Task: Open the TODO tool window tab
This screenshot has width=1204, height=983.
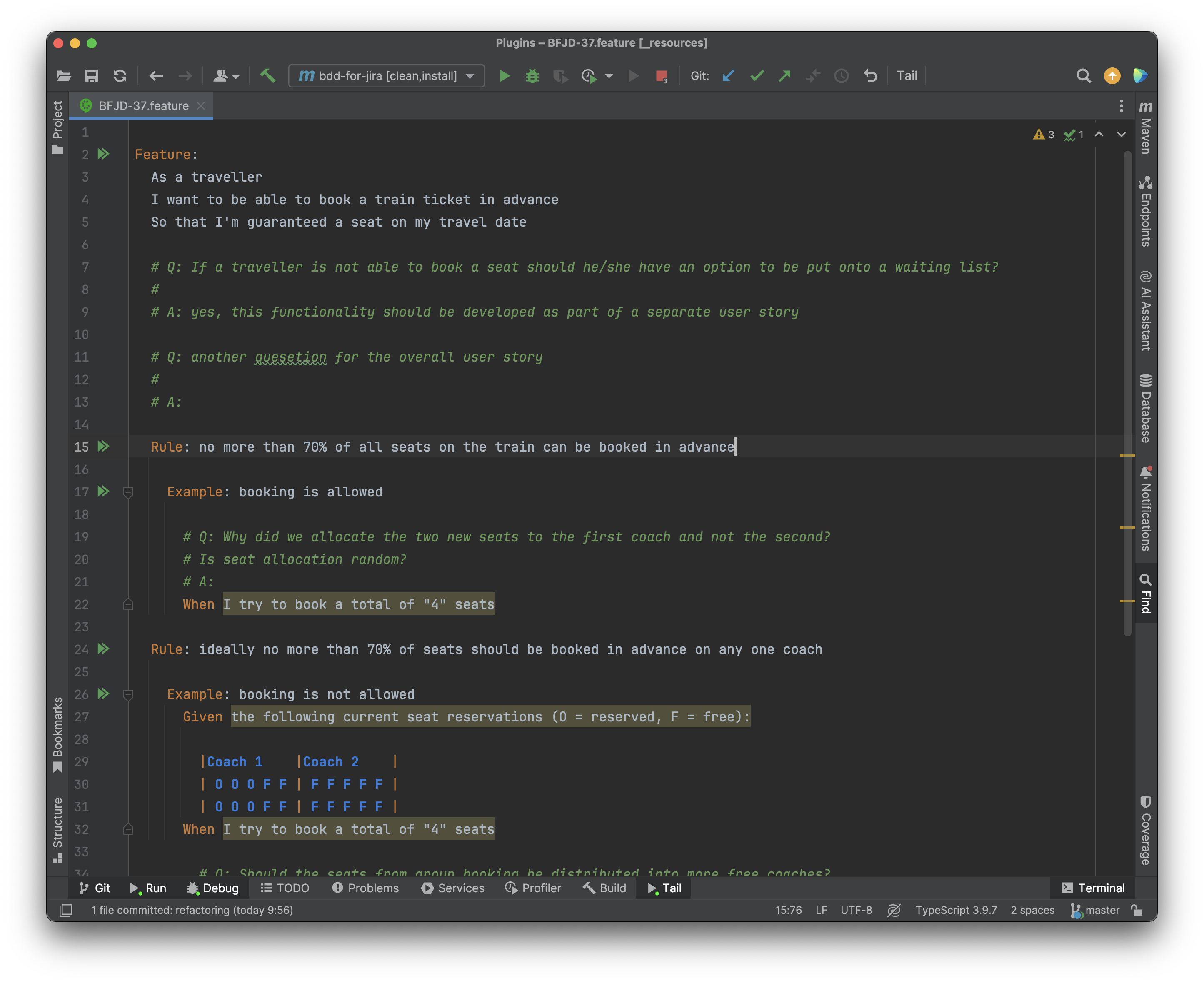Action: click(285, 888)
